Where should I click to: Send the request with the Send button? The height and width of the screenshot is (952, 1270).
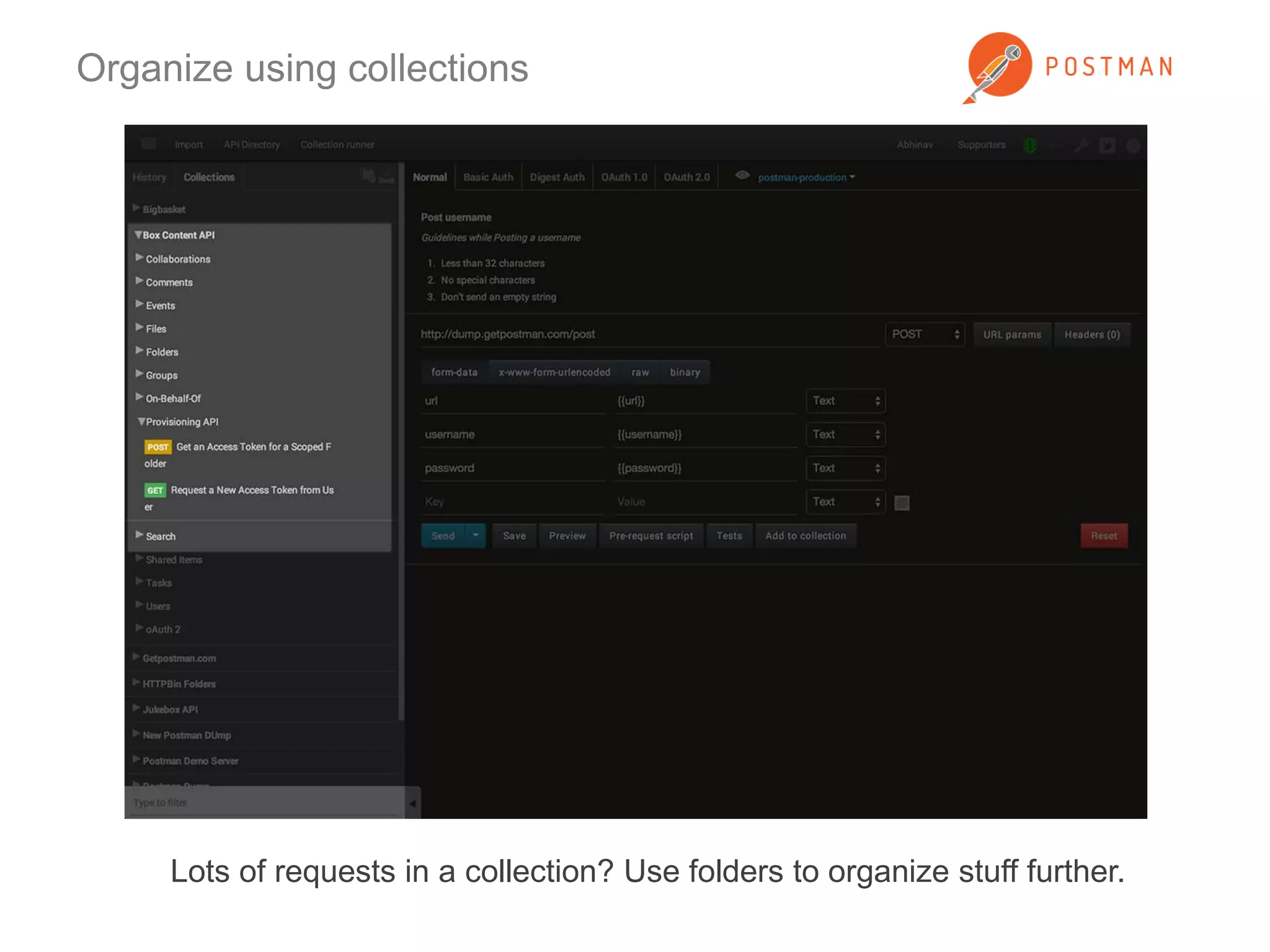pyautogui.click(x=443, y=535)
